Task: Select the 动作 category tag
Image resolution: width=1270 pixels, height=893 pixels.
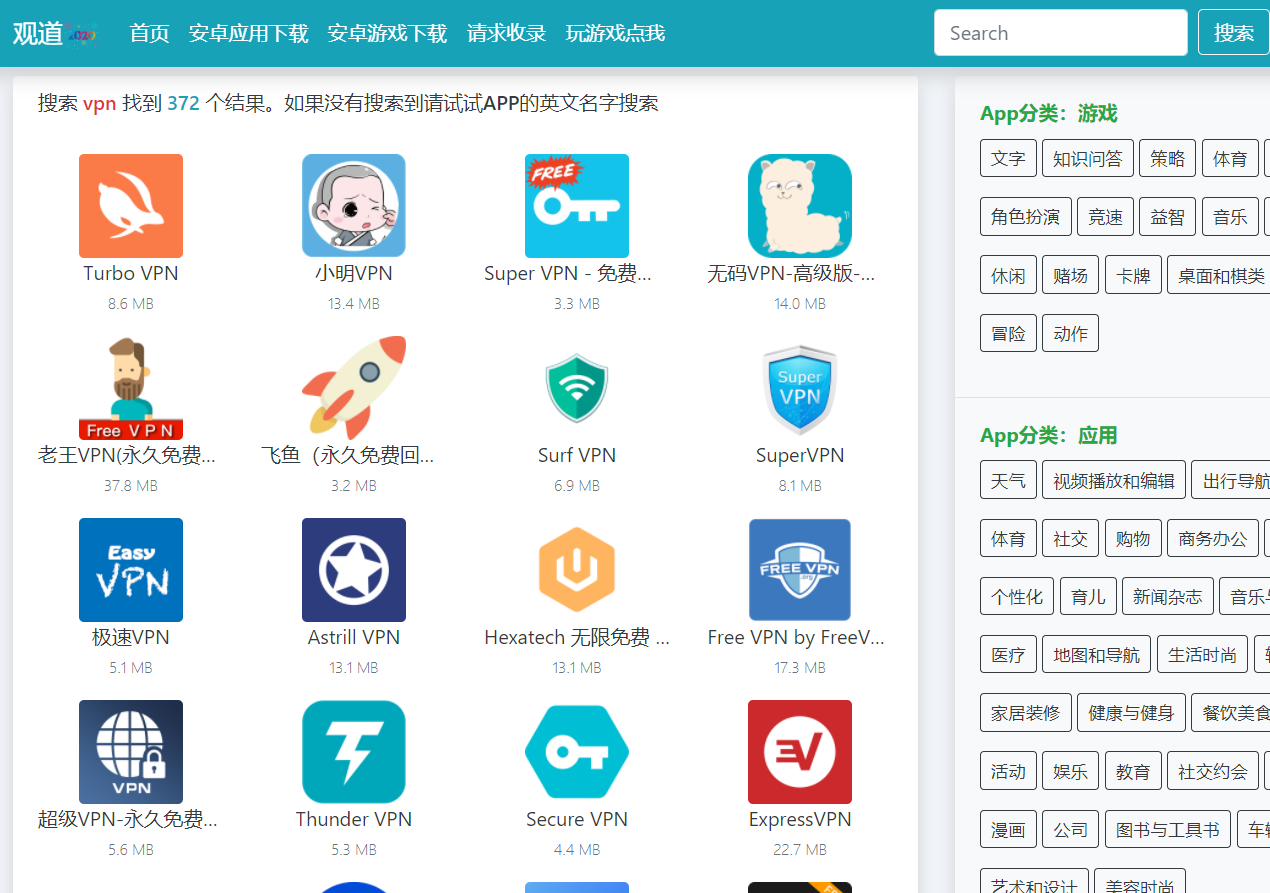Action: tap(1071, 333)
